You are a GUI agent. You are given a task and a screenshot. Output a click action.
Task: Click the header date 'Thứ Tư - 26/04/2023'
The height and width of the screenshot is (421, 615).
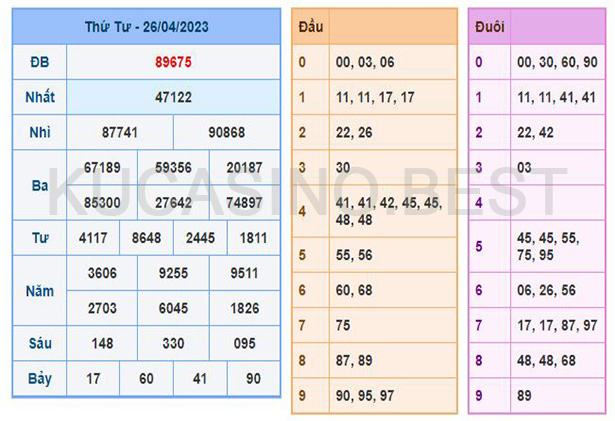pyautogui.click(x=147, y=27)
